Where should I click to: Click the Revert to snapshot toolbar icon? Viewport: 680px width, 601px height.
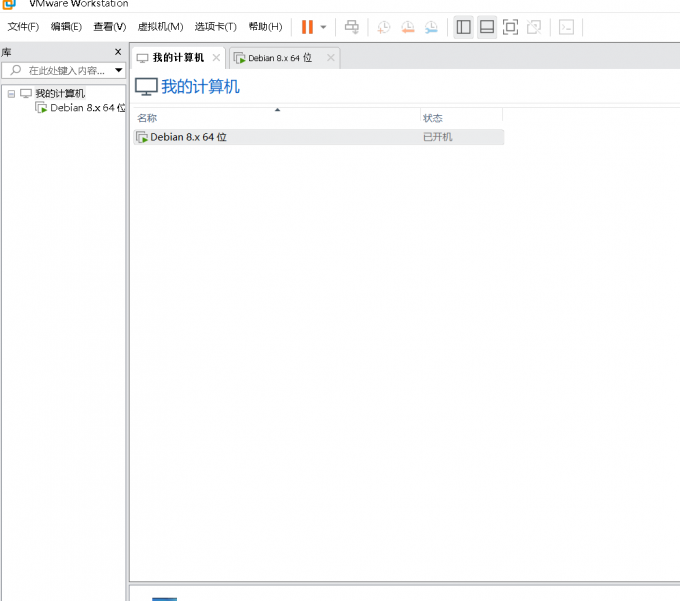(x=408, y=27)
